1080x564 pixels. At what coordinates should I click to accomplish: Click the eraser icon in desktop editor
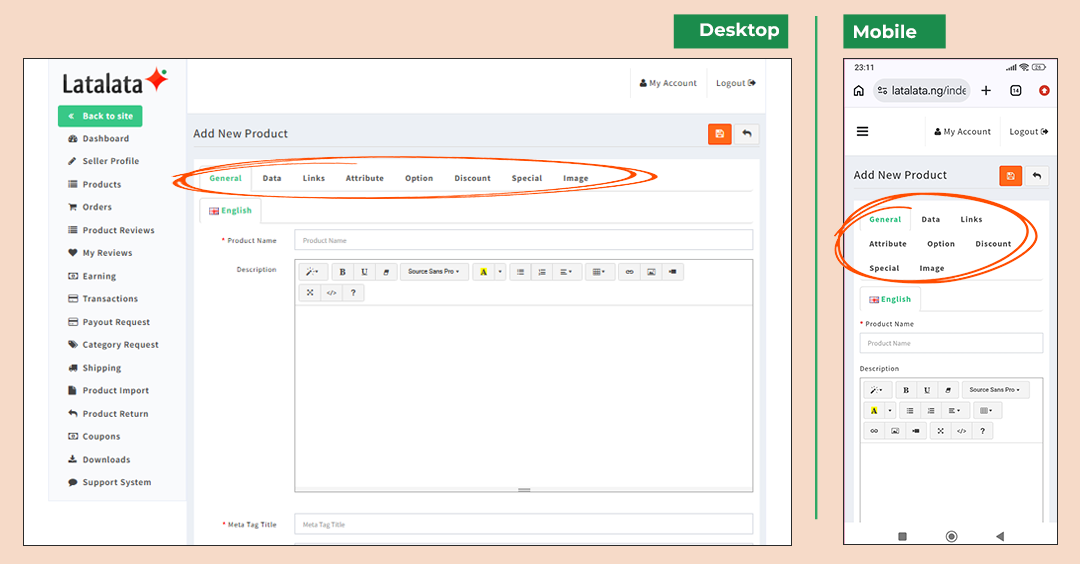click(x=386, y=271)
